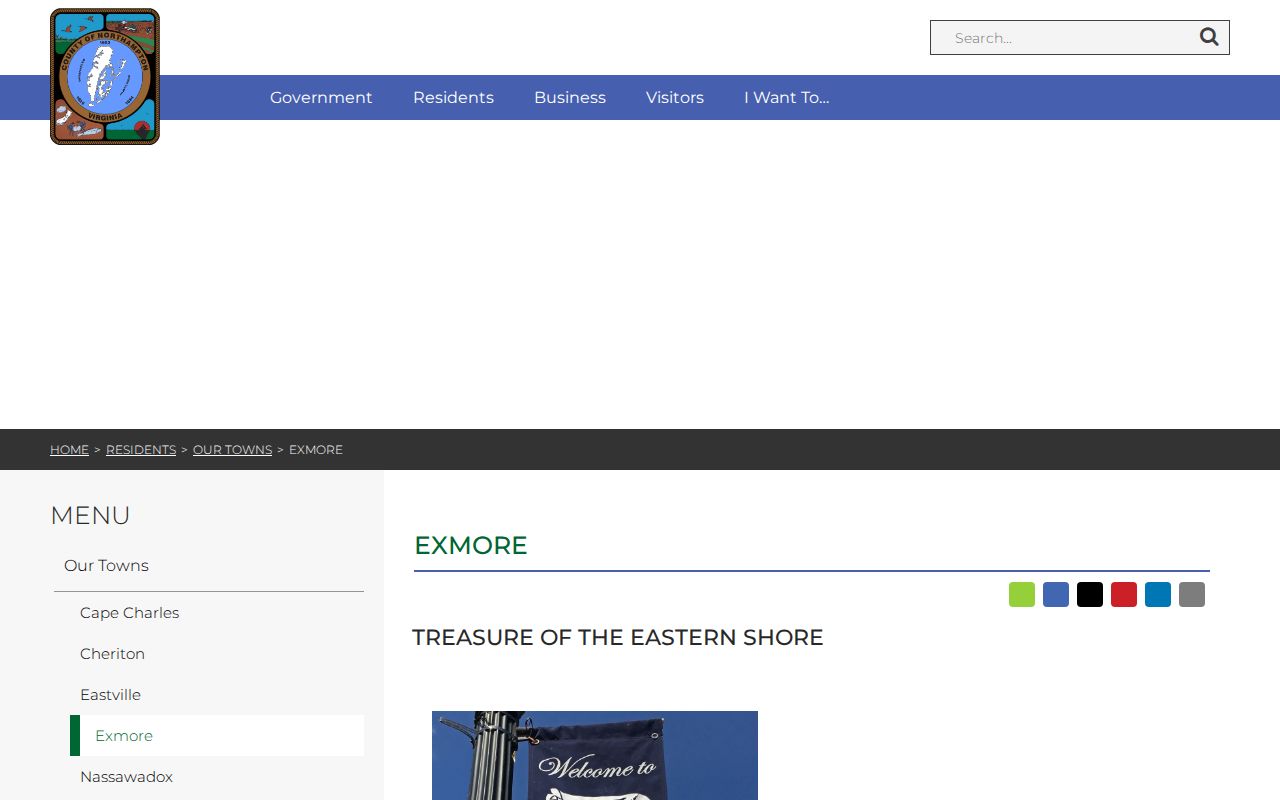Click the dark blue share square
The width and height of the screenshot is (1280, 800).
click(x=1056, y=594)
